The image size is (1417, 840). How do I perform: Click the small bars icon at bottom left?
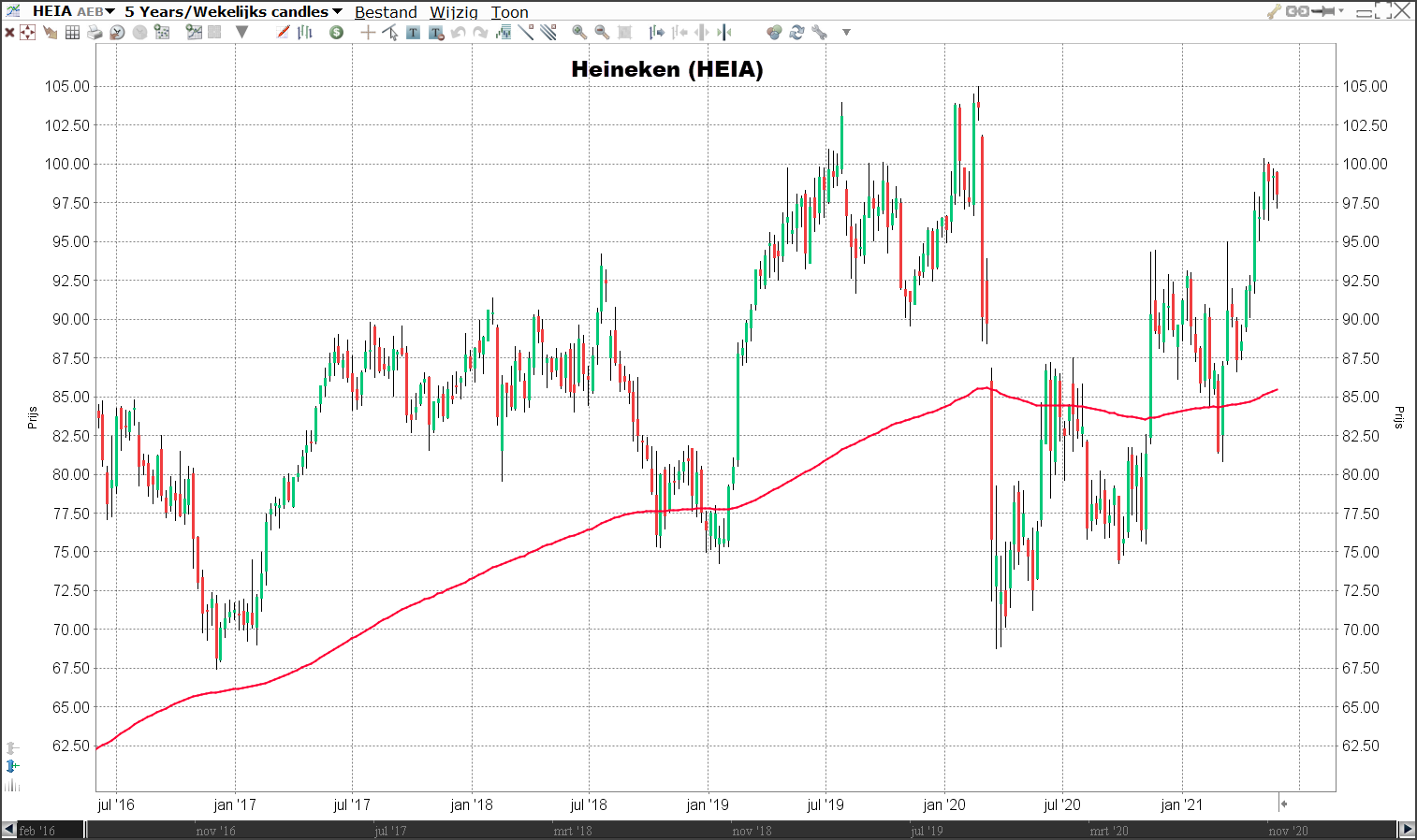tap(12, 785)
